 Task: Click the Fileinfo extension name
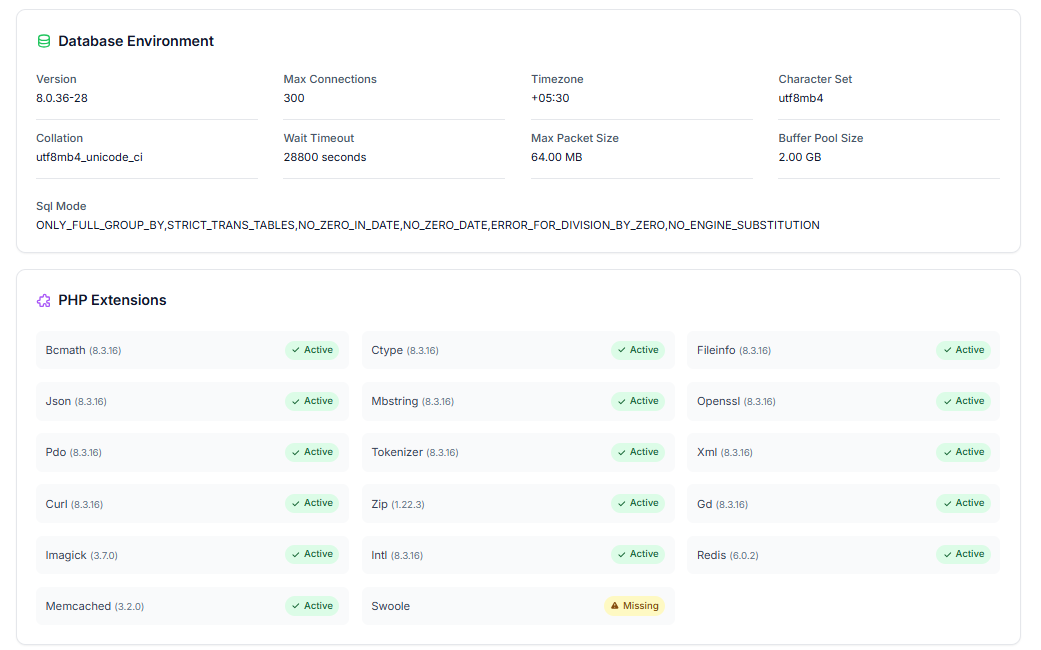coord(716,350)
